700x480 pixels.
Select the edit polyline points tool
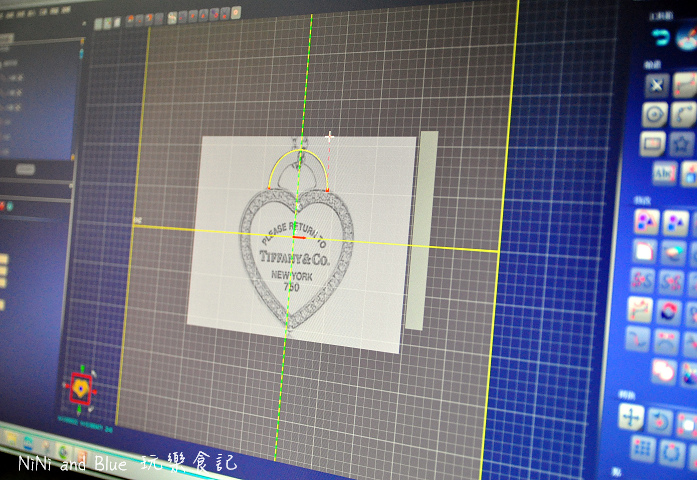pyautogui.click(x=640, y=310)
